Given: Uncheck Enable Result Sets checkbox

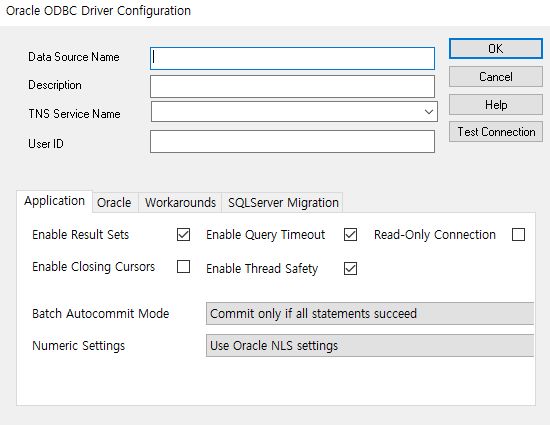Looking at the screenshot, I should [183, 235].
